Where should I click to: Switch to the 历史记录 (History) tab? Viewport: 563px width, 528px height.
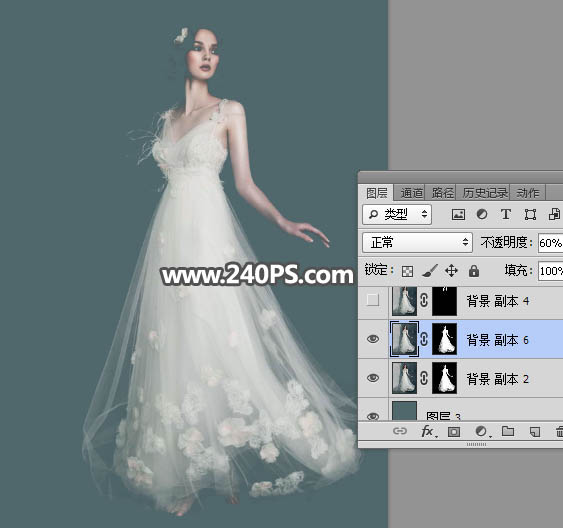click(x=485, y=193)
